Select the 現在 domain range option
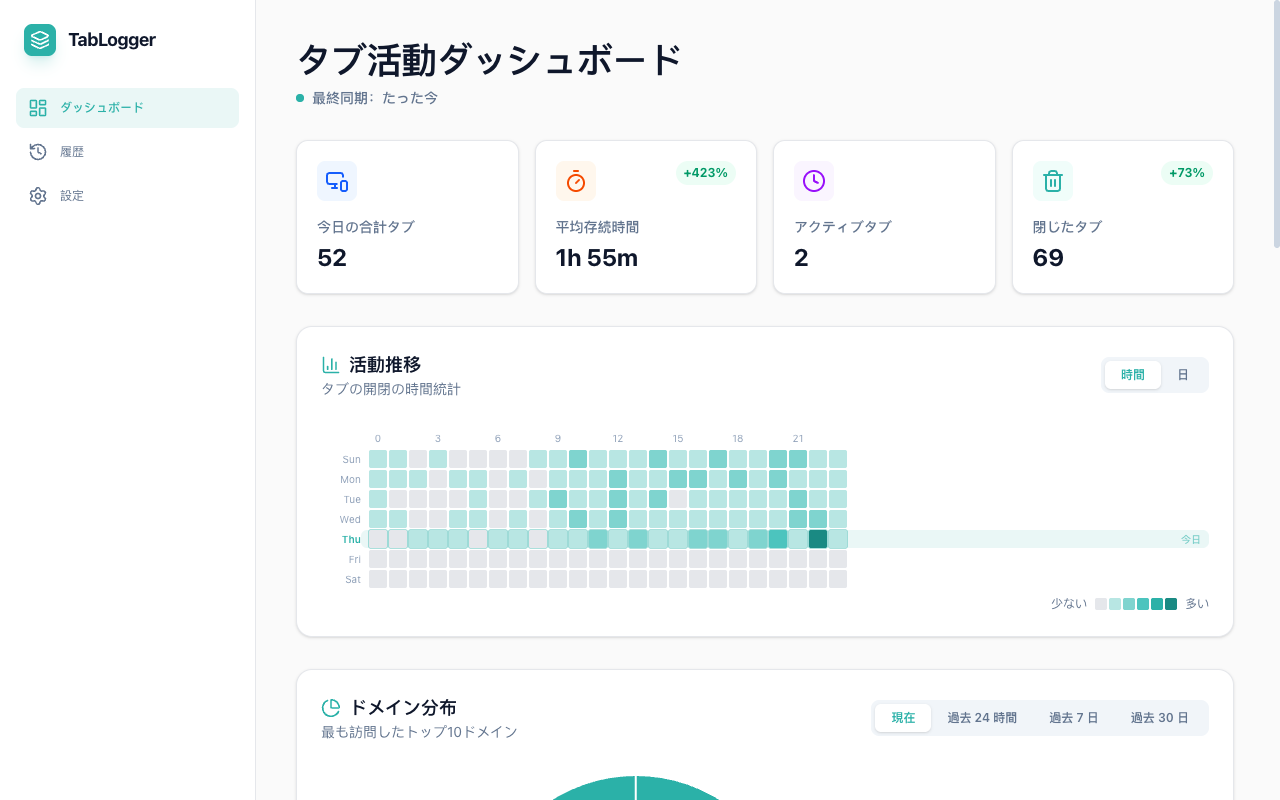This screenshot has height=800, width=1280. coord(903,718)
